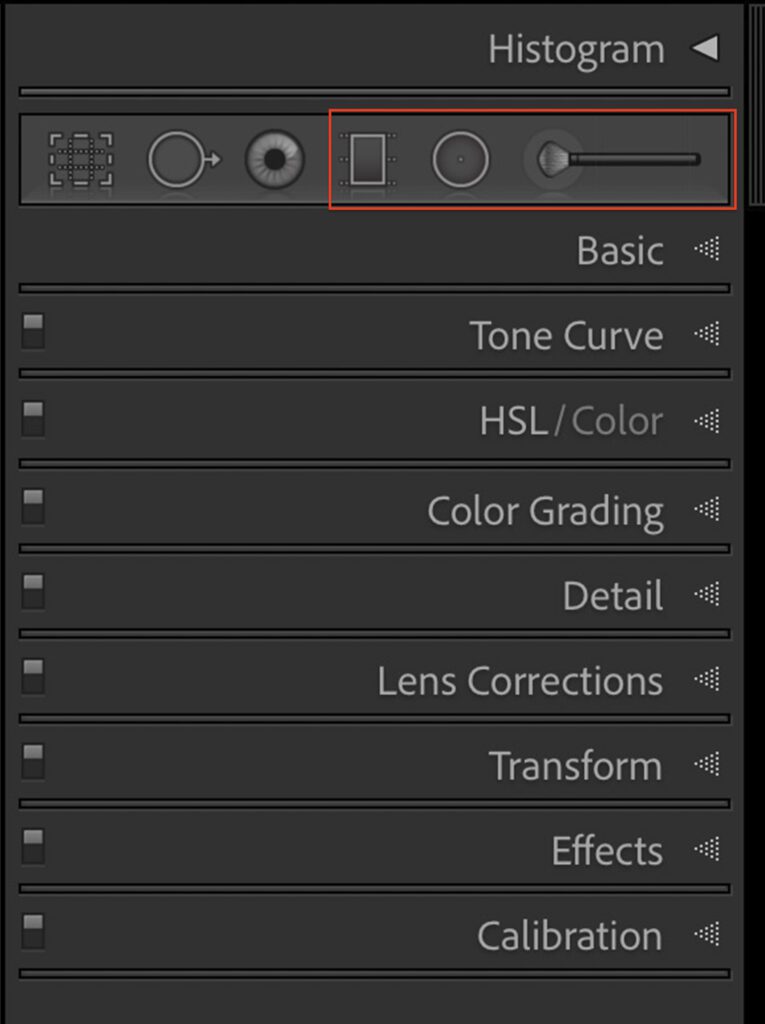The image size is (765, 1024).
Task: Switch to Color mode in header
Action: [617, 422]
